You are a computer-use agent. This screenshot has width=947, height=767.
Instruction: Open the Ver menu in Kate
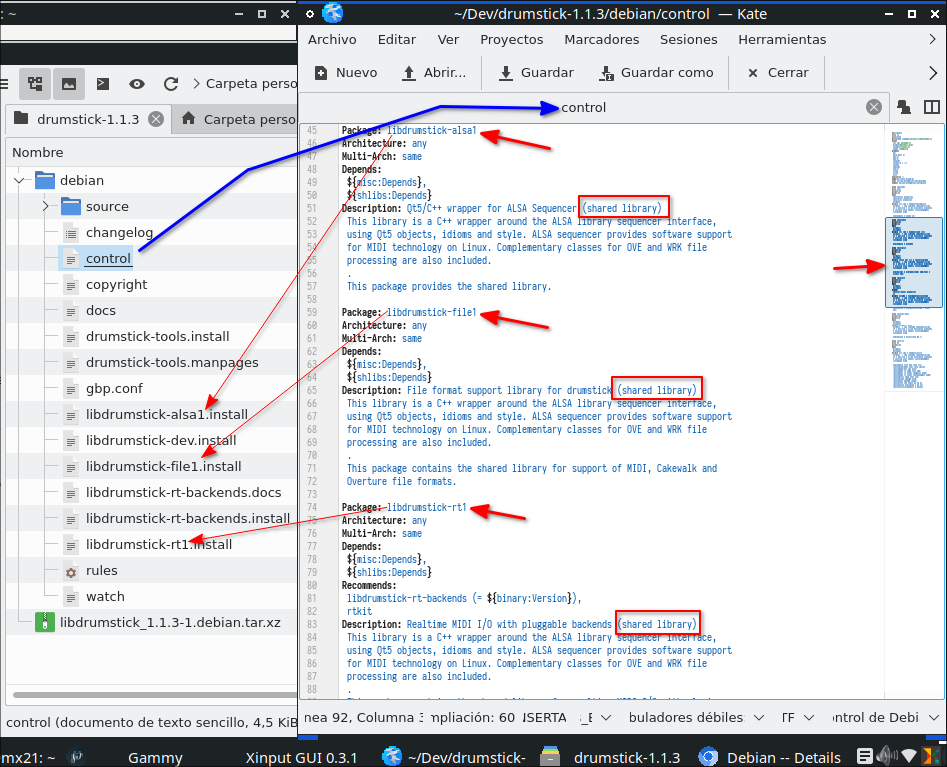point(448,39)
